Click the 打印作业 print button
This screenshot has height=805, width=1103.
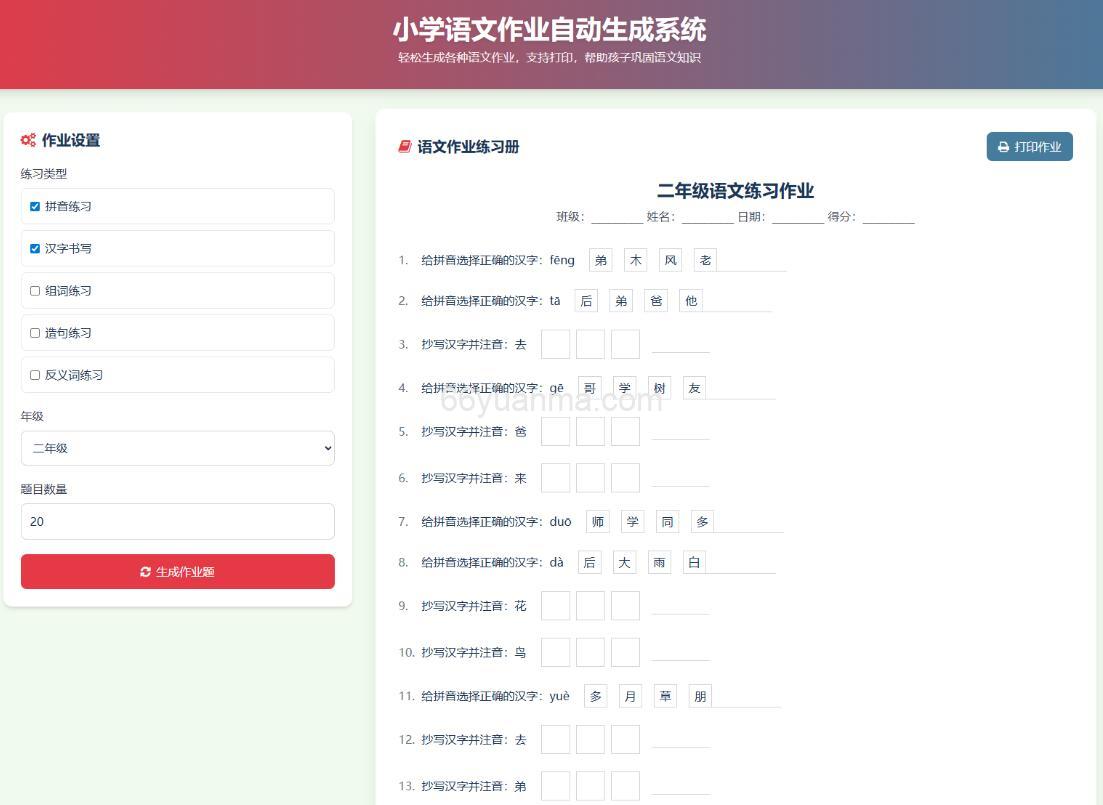pos(1029,146)
